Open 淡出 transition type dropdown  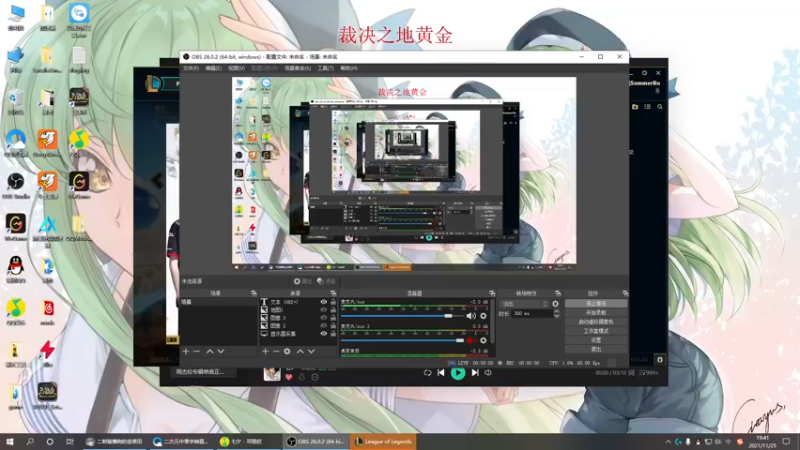click(x=525, y=304)
